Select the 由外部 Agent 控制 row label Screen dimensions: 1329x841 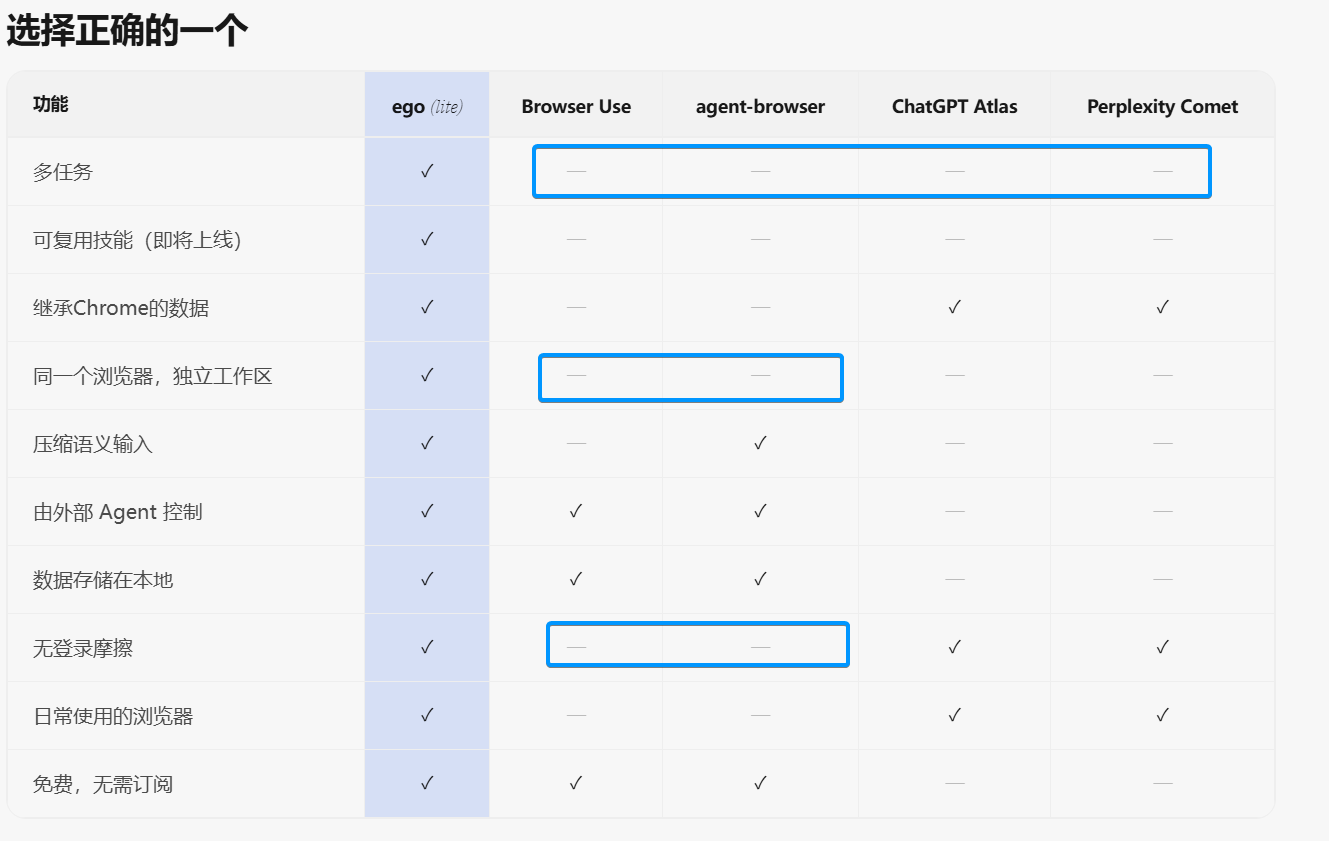(118, 512)
